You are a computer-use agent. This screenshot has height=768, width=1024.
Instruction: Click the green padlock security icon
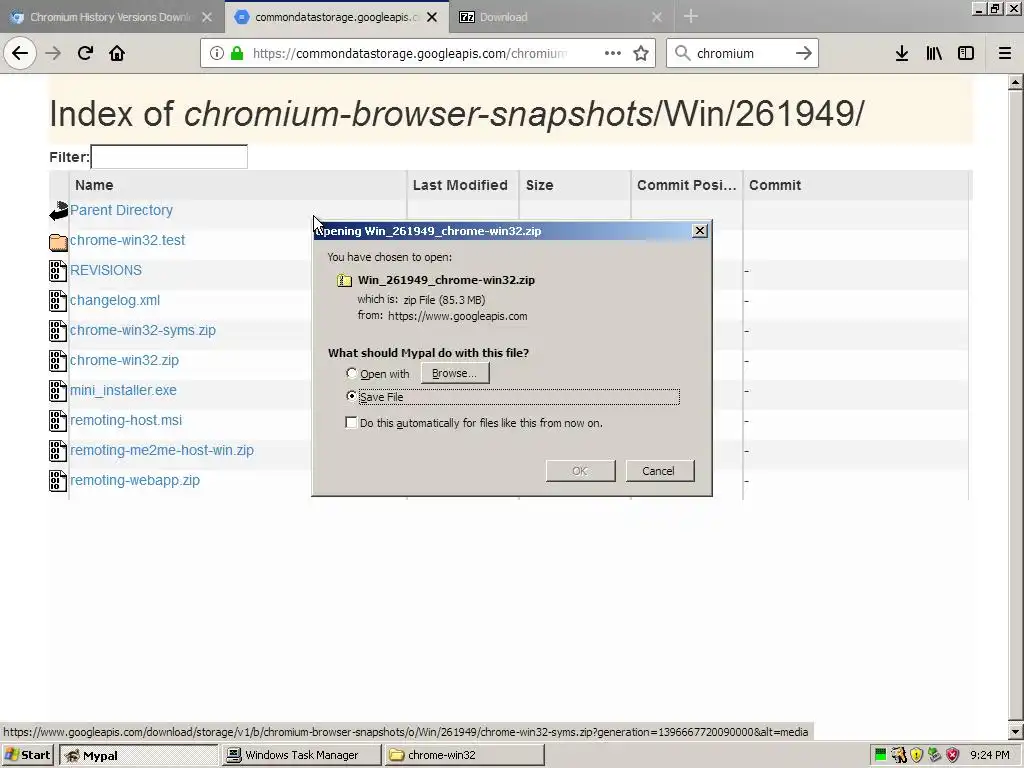point(237,53)
